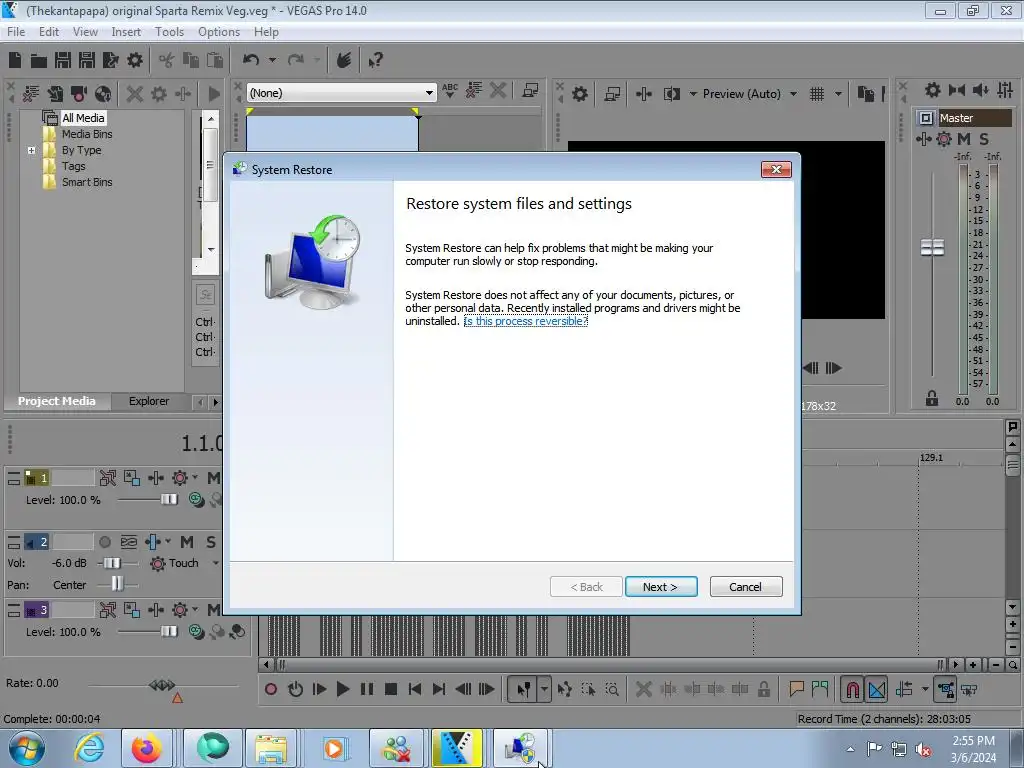The height and width of the screenshot is (768, 1024).
Task: Click the What's This help icon
Action: 375,61
